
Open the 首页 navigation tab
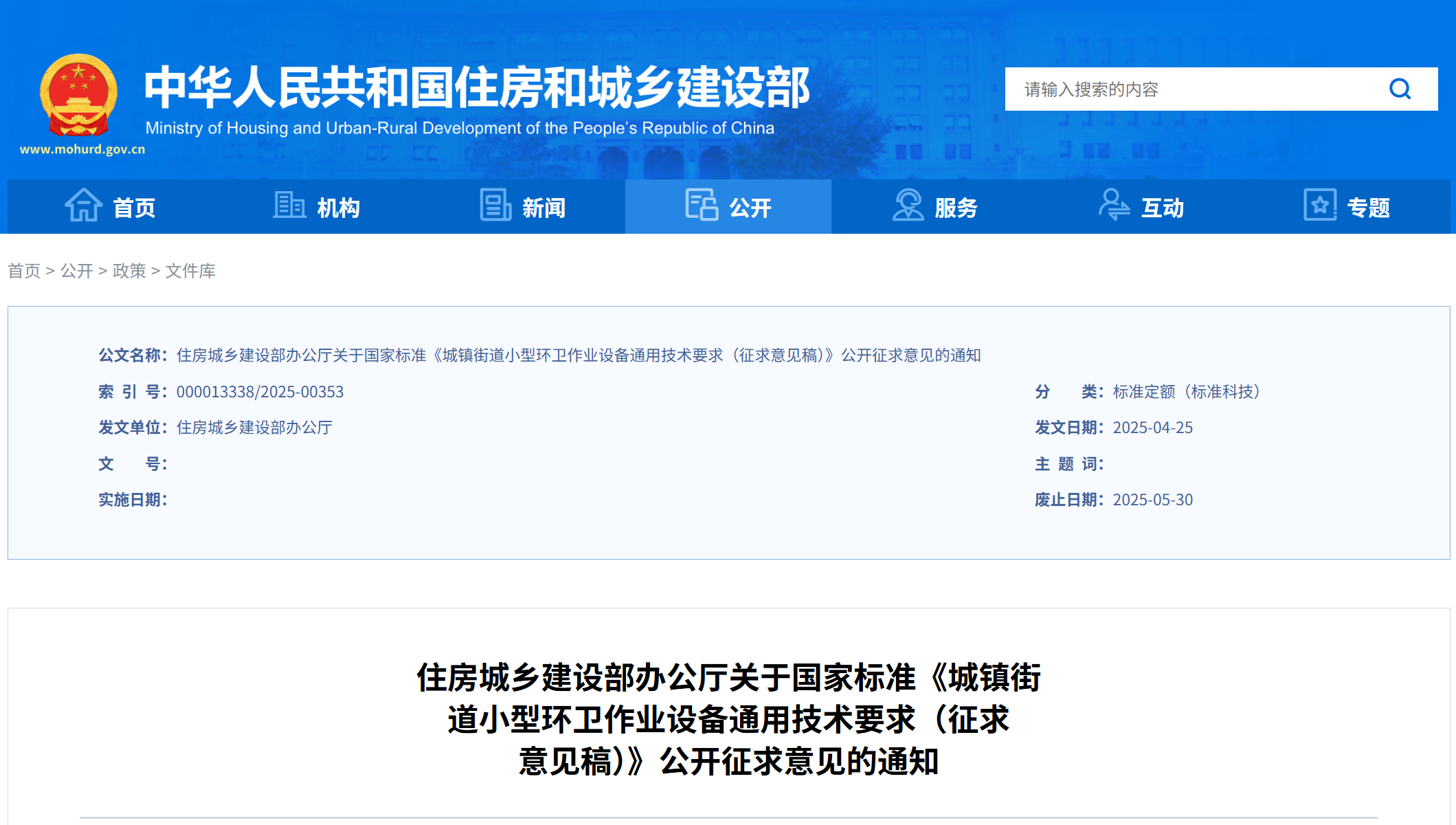pyautogui.click(x=110, y=206)
